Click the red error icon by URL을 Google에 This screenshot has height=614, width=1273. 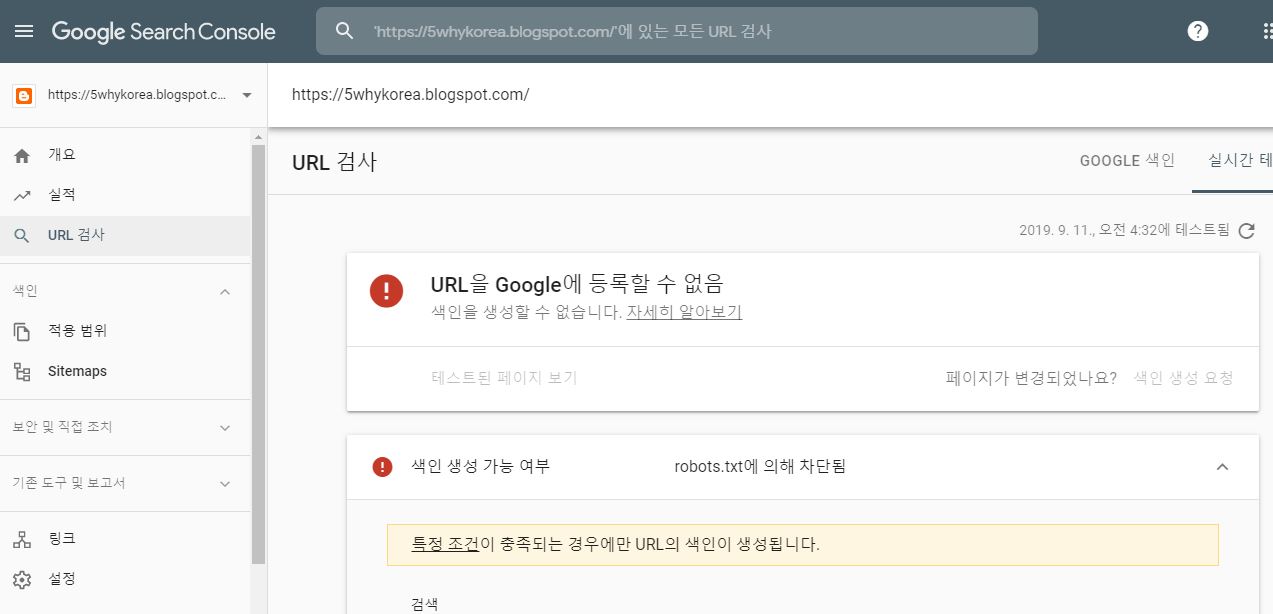tap(386, 291)
